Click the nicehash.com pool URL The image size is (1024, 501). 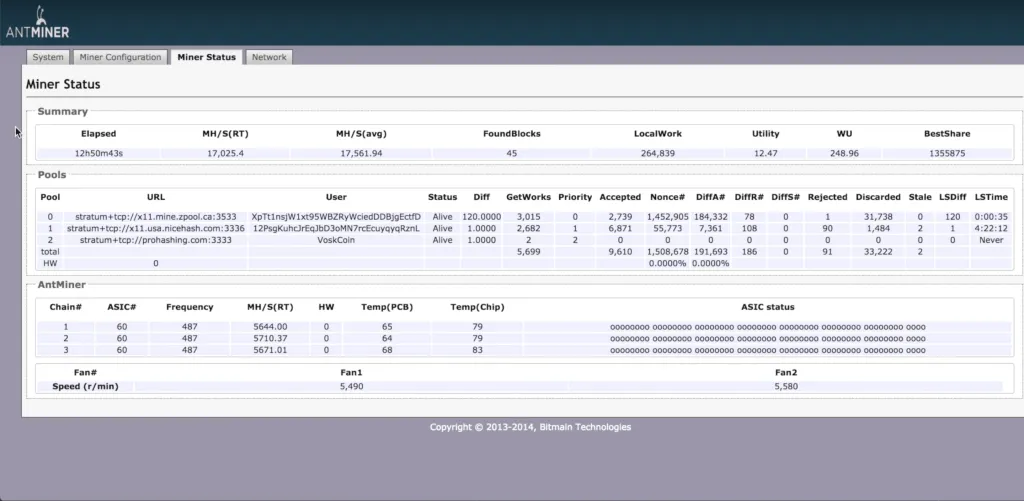(156, 229)
